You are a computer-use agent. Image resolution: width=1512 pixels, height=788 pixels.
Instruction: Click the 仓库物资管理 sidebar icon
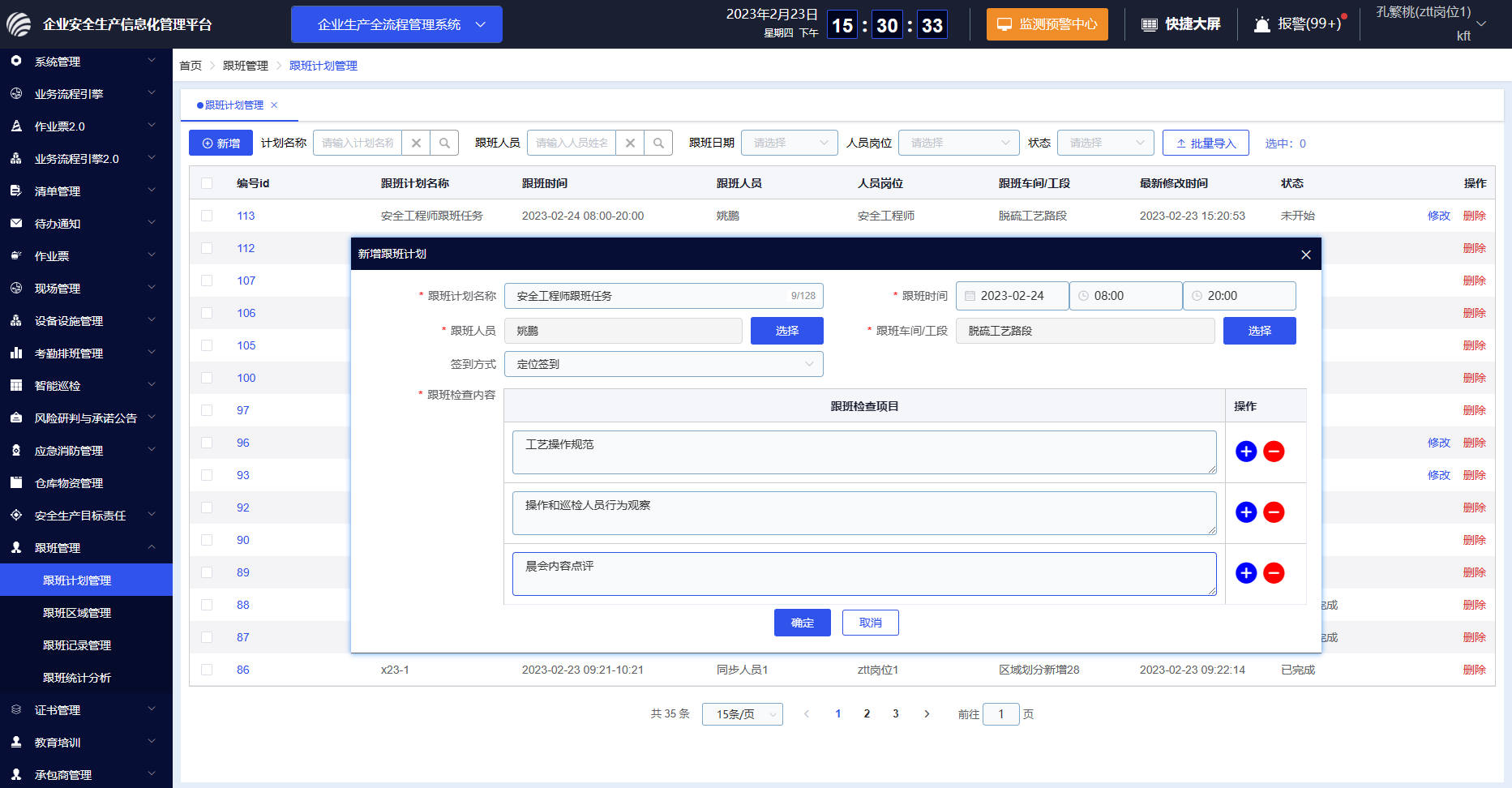pos(16,483)
